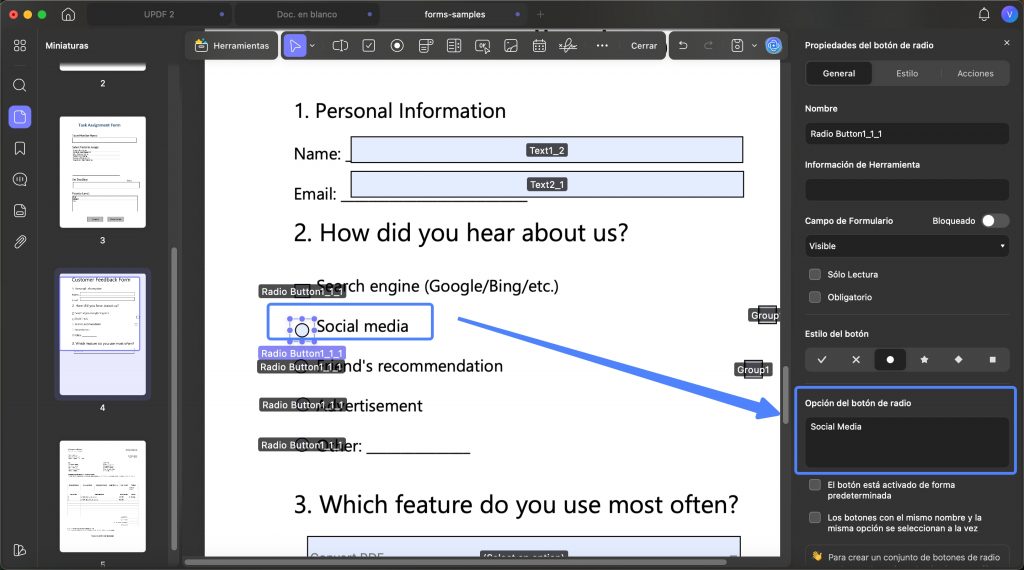Viewport: 1024px width, 570px height.
Task: Expand the arrow next to select tool
Action: [x=312, y=46]
